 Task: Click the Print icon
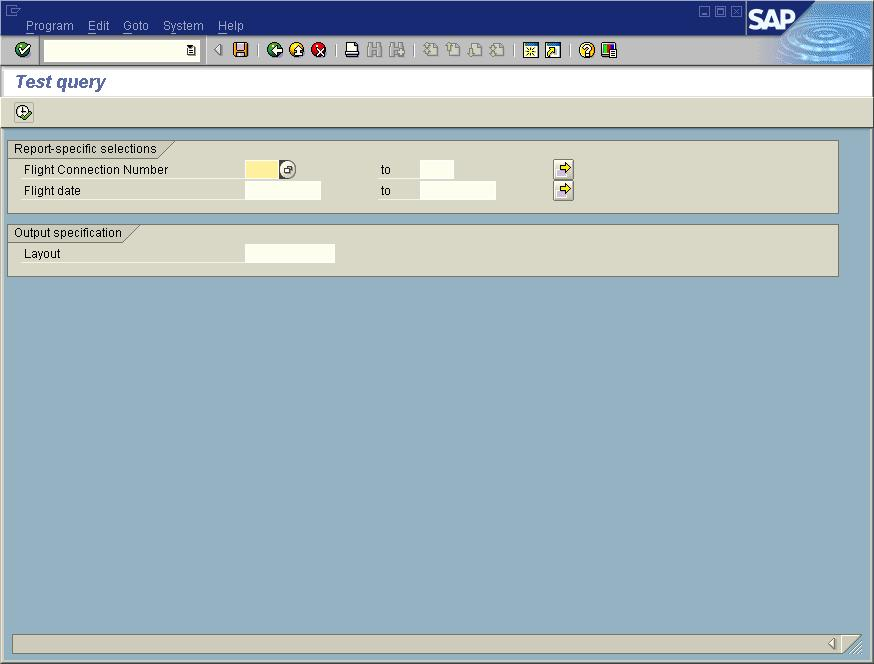pos(352,50)
